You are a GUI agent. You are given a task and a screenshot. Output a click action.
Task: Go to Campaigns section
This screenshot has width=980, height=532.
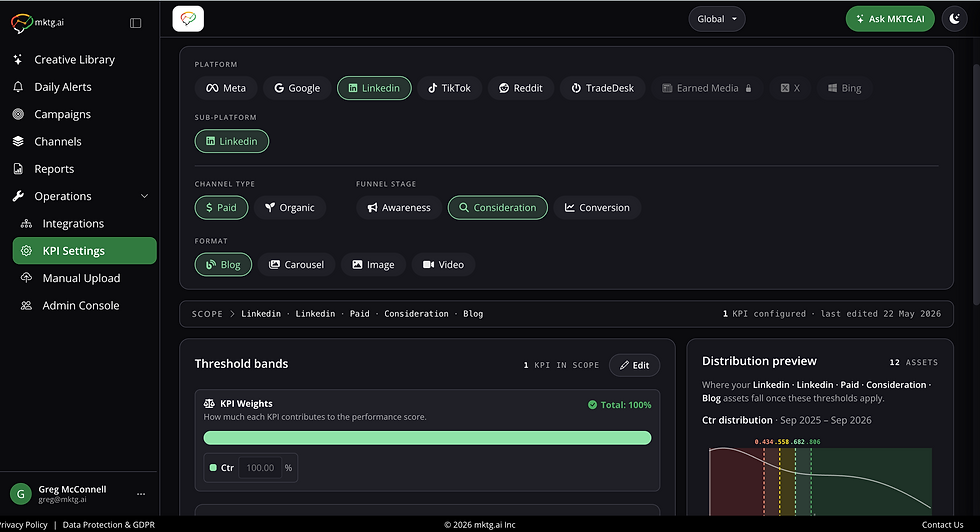coord(62,114)
